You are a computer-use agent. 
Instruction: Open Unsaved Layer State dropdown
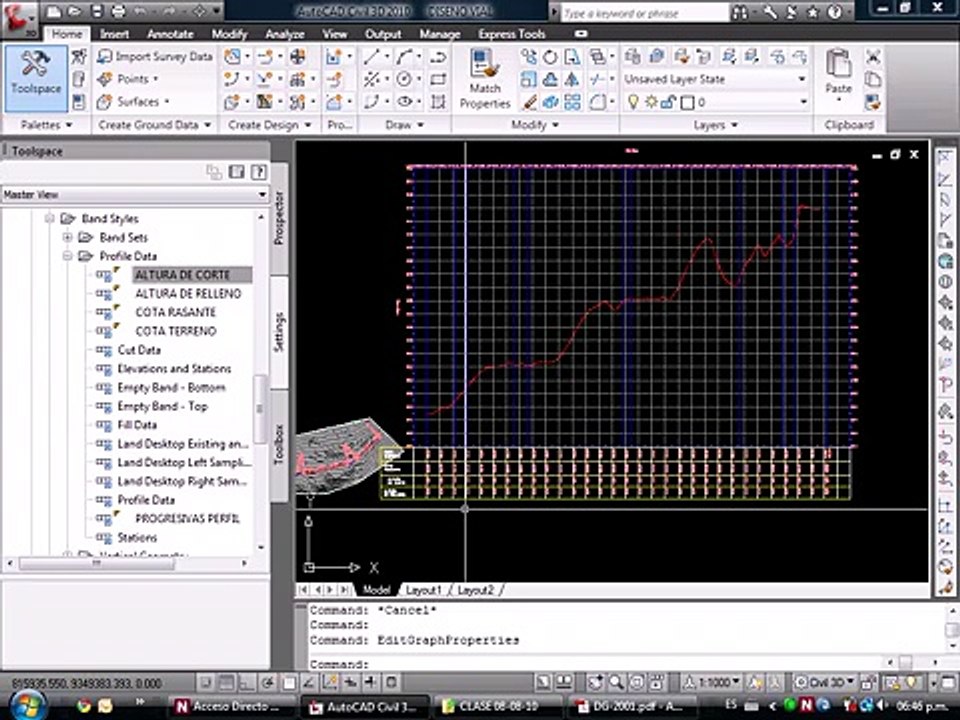coord(716,79)
